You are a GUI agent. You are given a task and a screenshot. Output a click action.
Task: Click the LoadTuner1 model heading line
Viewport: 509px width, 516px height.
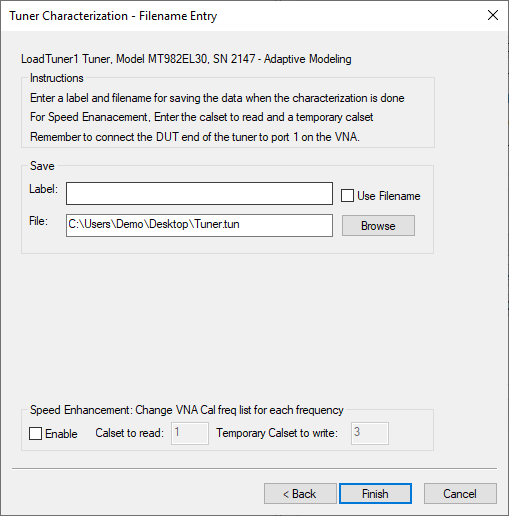(x=186, y=59)
